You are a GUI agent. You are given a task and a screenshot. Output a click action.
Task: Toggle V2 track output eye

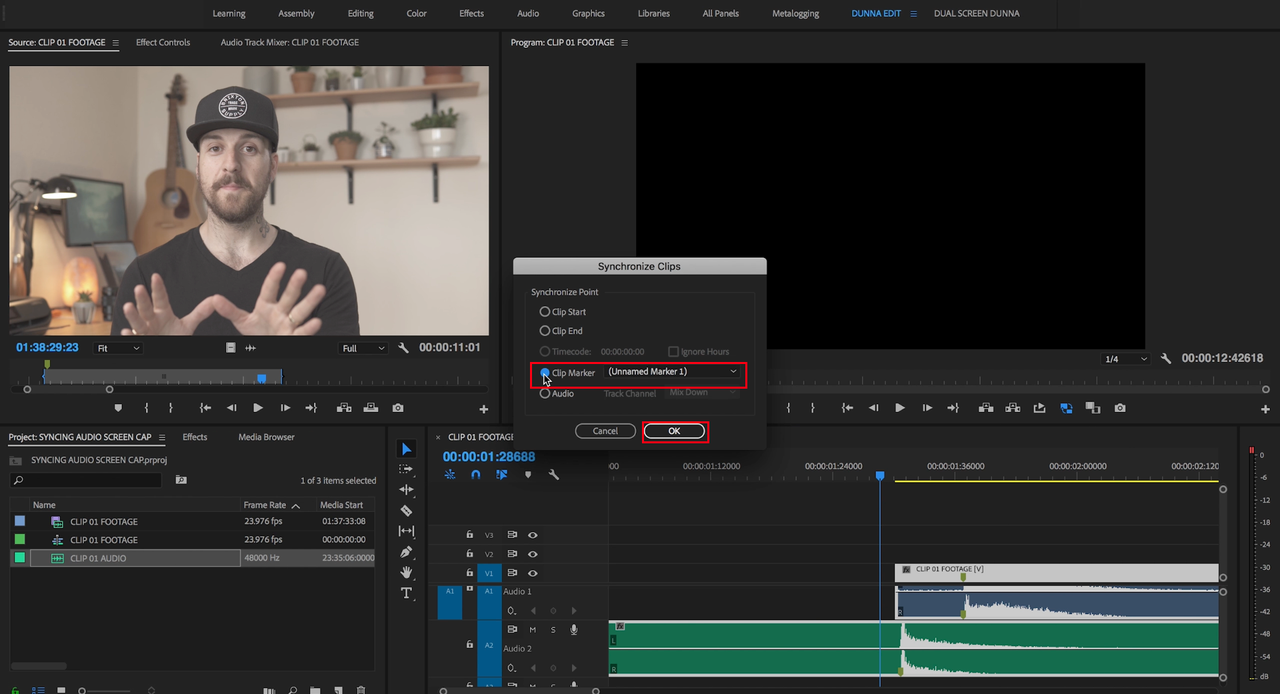[x=532, y=554]
